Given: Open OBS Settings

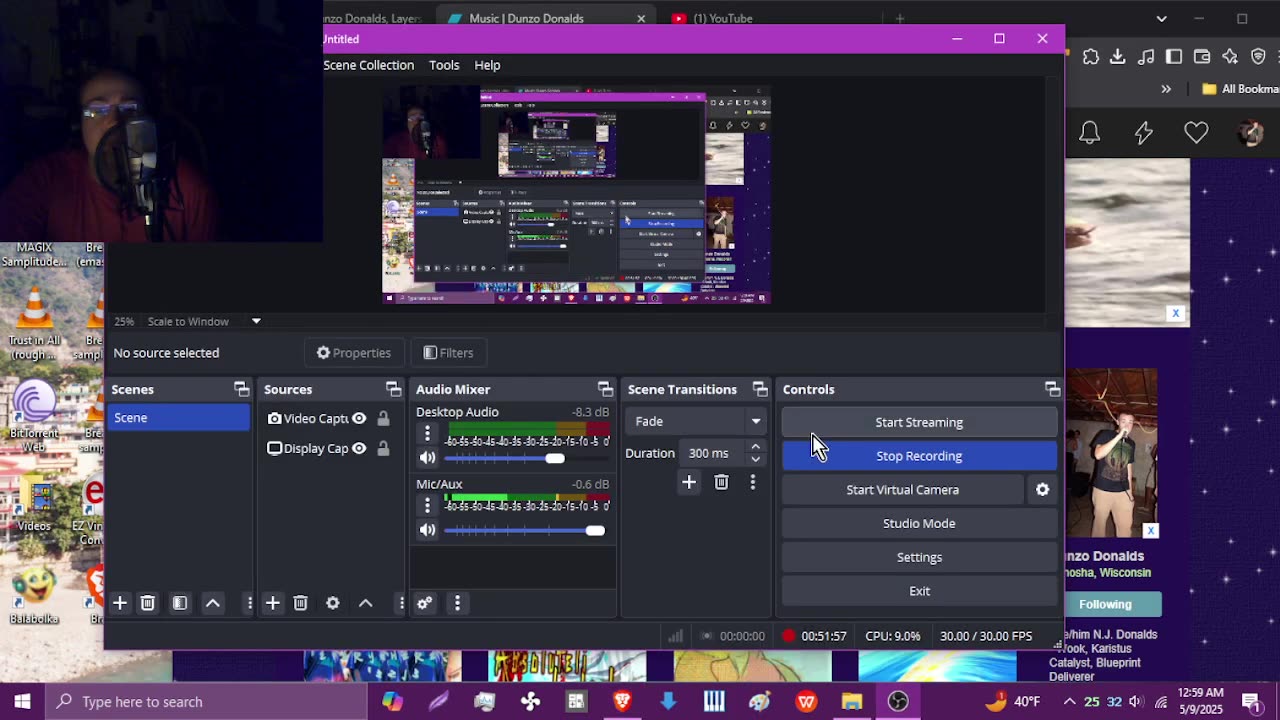Looking at the screenshot, I should coord(919,557).
